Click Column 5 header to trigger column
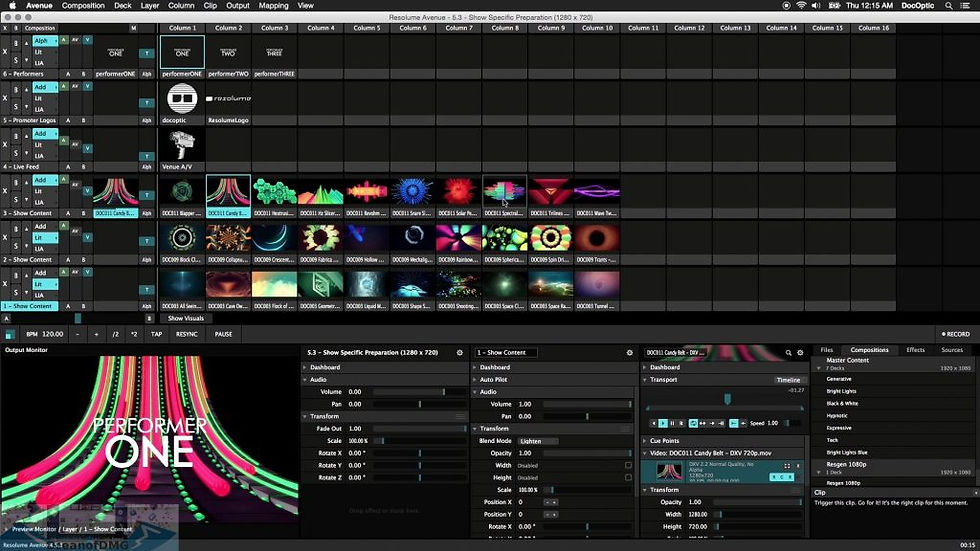Image resolution: width=980 pixels, height=551 pixels. pyautogui.click(x=366, y=28)
